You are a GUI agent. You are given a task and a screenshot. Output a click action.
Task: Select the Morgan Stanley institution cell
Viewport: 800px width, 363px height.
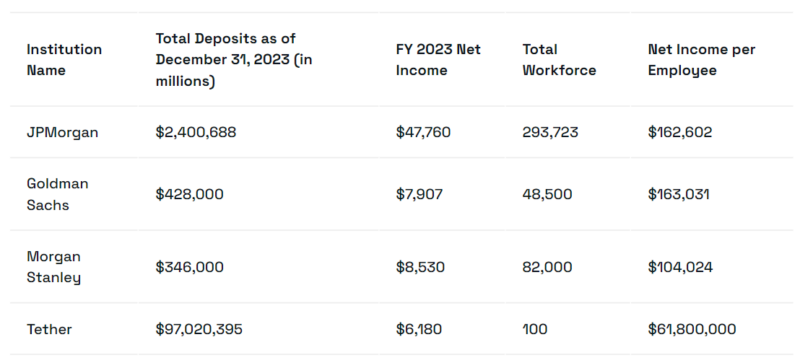pos(54,267)
